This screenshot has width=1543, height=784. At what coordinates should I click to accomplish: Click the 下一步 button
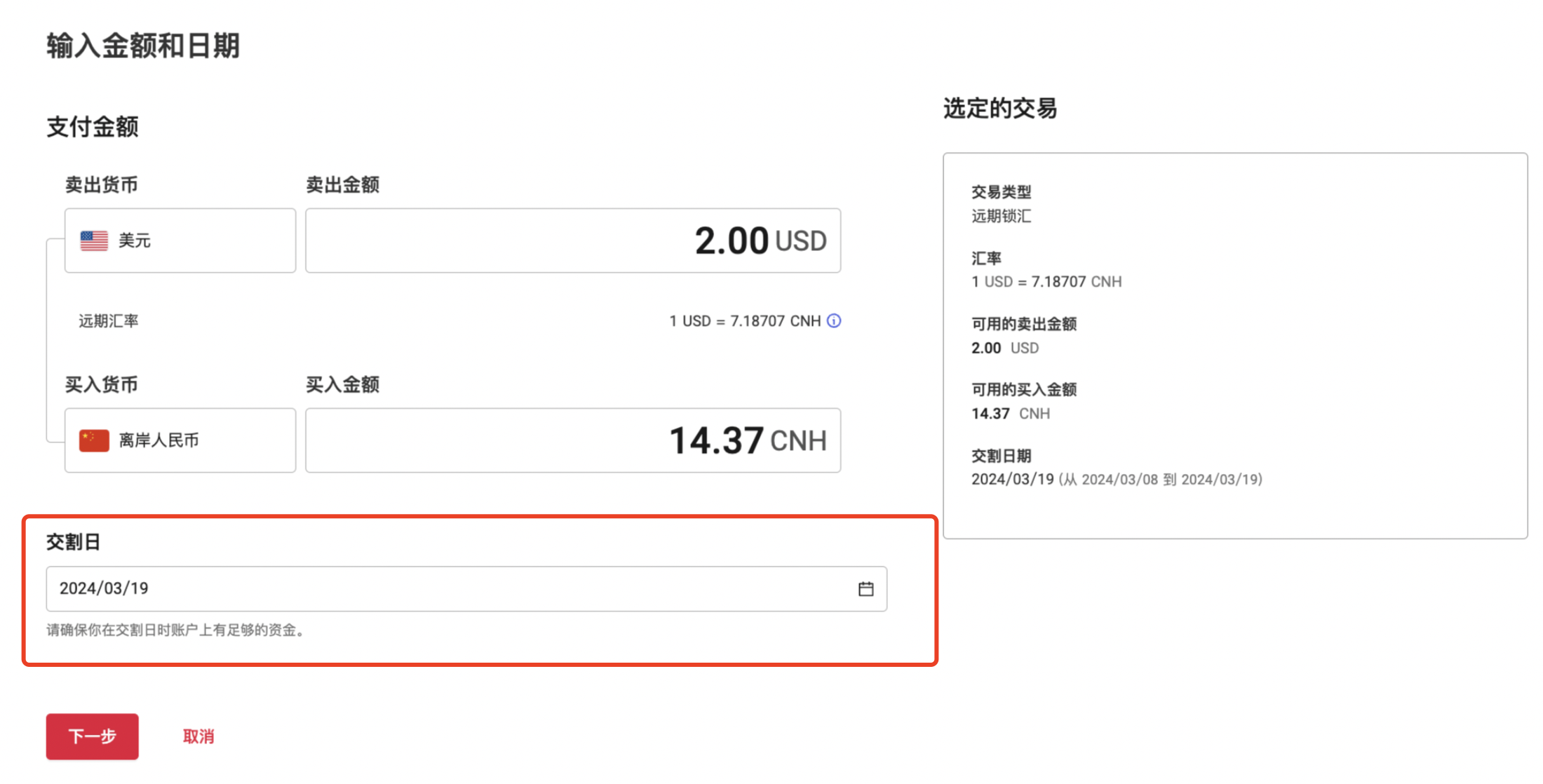click(92, 736)
